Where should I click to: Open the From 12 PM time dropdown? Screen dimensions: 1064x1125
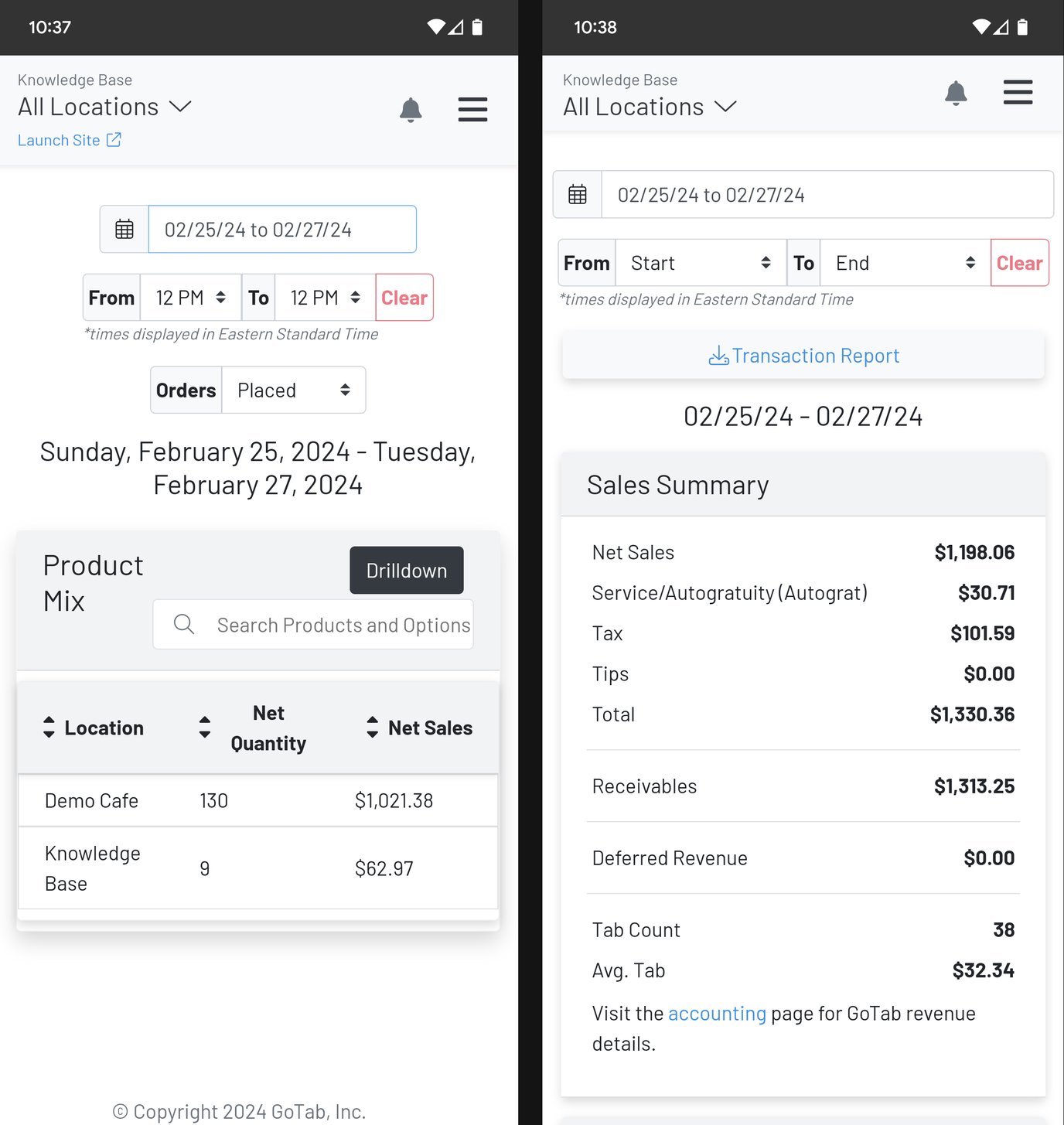click(190, 297)
